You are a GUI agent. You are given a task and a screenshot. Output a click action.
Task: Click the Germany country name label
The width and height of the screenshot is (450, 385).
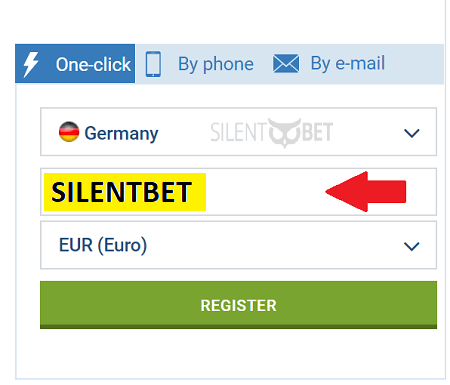[x=121, y=133]
